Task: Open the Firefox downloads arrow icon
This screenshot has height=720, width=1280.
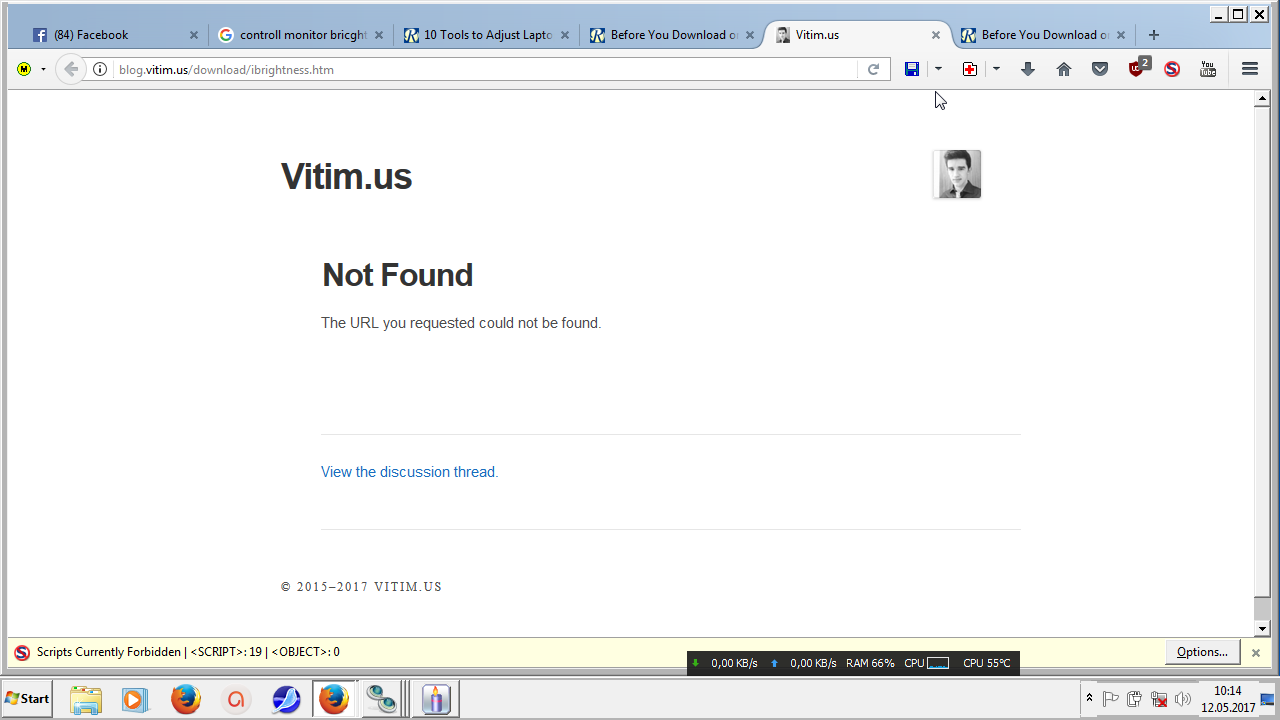Action: 1027,69
